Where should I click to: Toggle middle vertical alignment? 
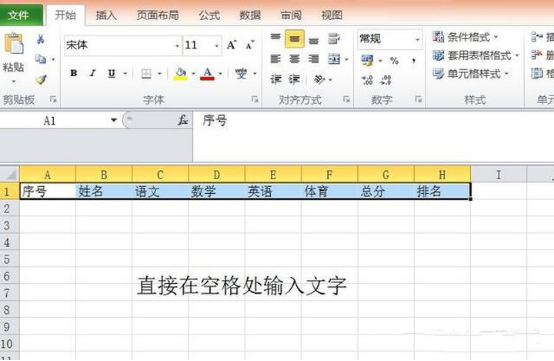point(294,39)
